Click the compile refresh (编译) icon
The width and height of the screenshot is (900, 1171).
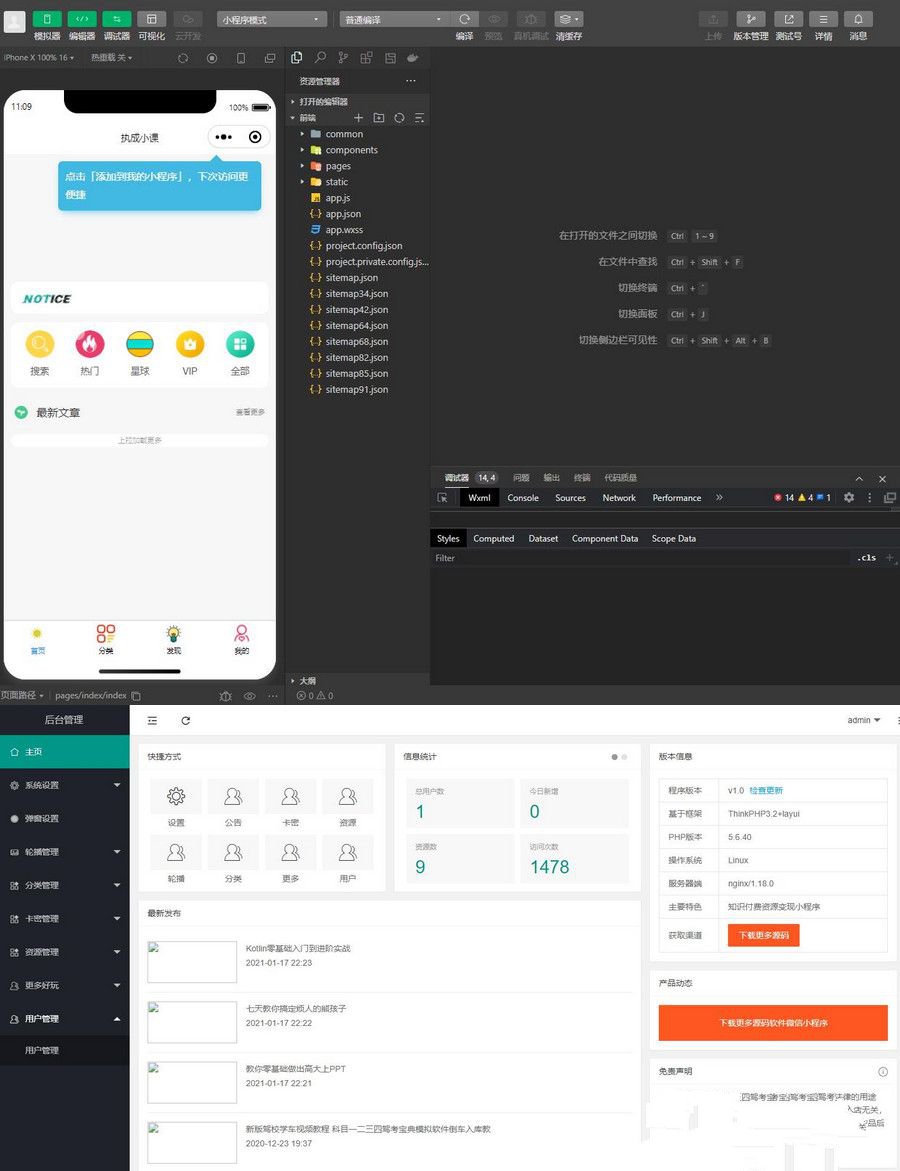(x=464, y=19)
